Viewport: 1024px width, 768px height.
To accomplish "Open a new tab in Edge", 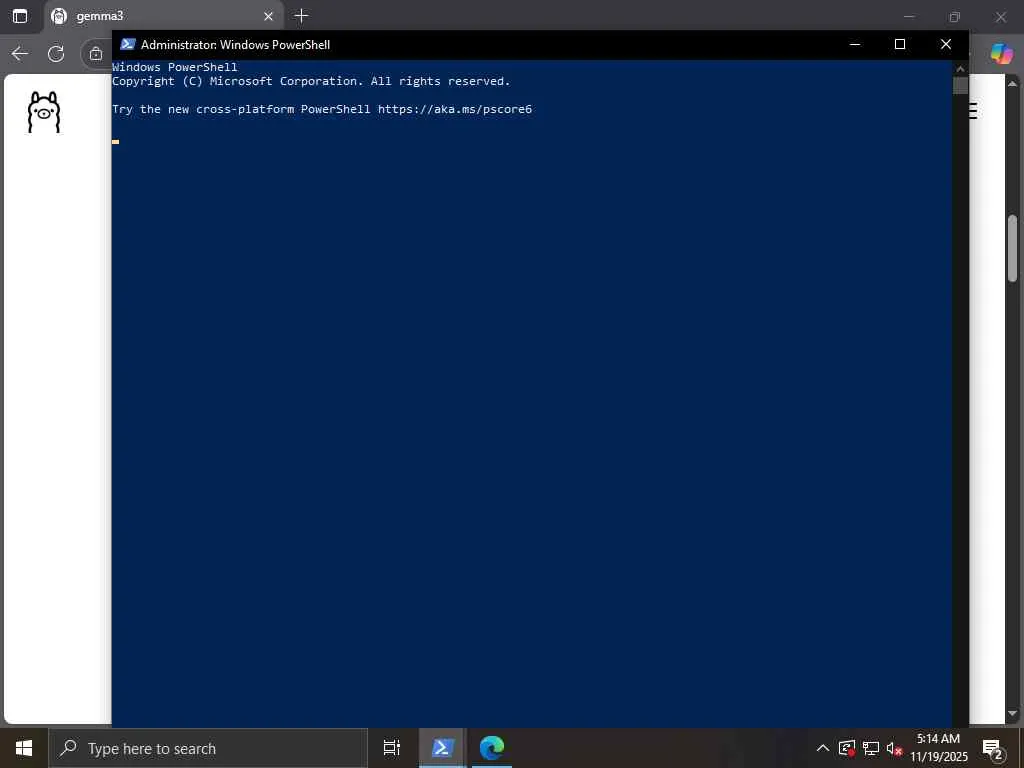I will tap(301, 16).
